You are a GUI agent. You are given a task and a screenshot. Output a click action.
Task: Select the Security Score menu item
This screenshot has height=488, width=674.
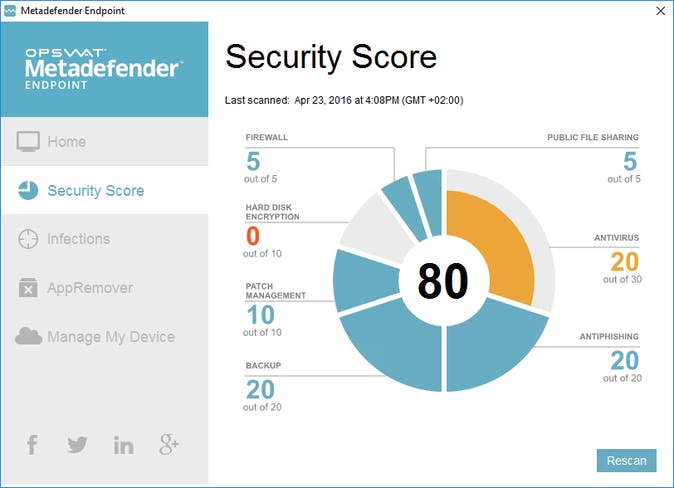[104, 190]
